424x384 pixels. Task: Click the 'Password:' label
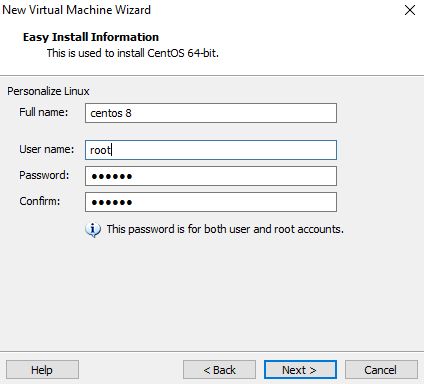coord(44,175)
